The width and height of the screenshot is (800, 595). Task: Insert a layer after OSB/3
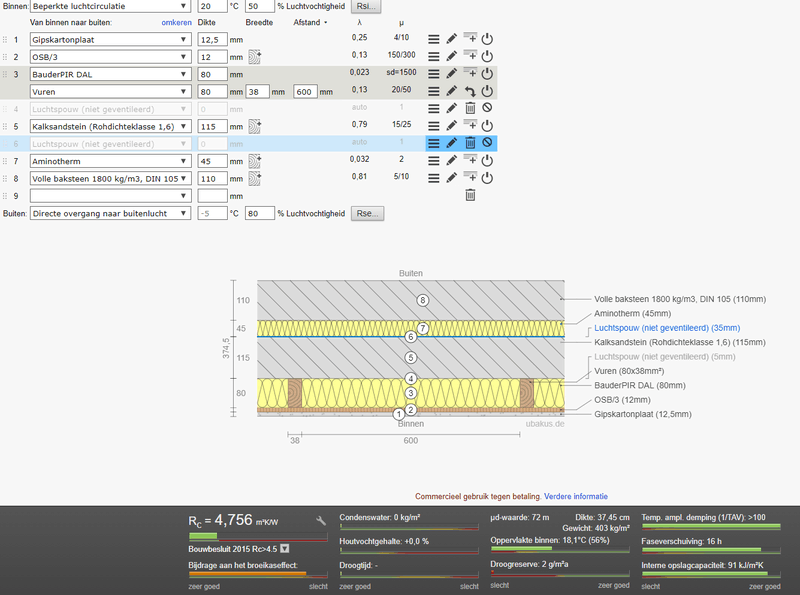coord(470,56)
